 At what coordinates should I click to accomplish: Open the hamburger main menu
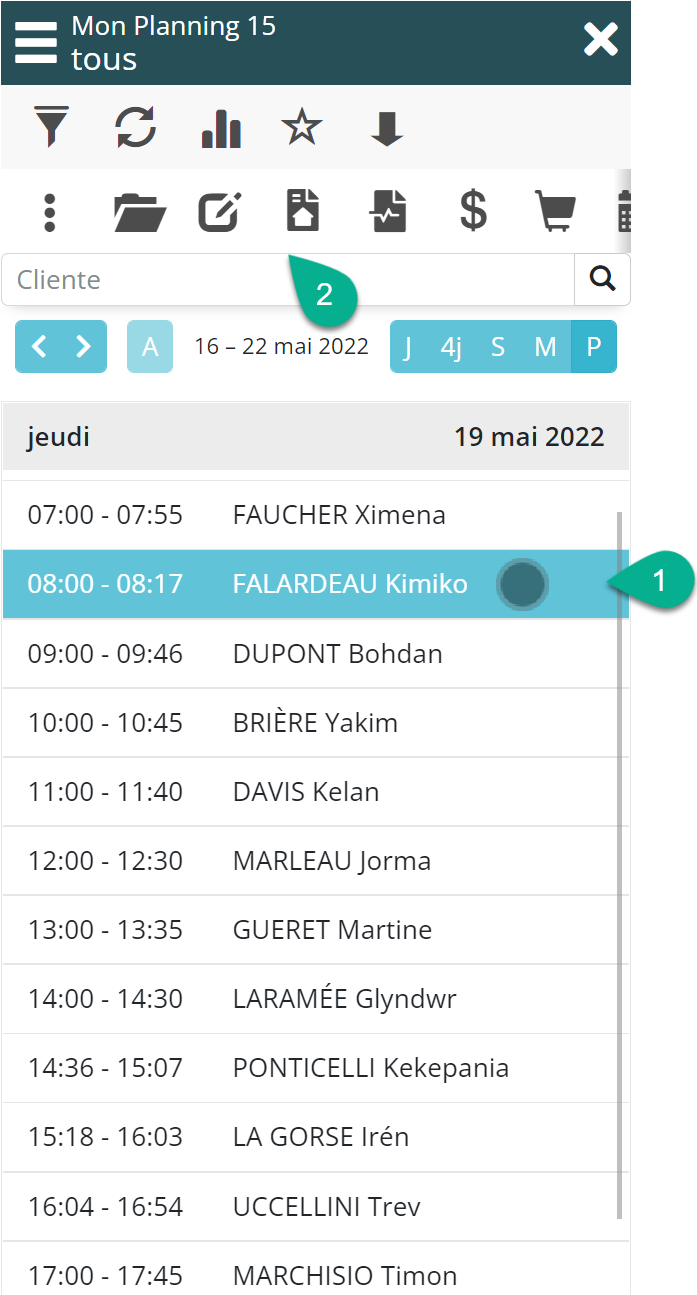(x=36, y=41)
